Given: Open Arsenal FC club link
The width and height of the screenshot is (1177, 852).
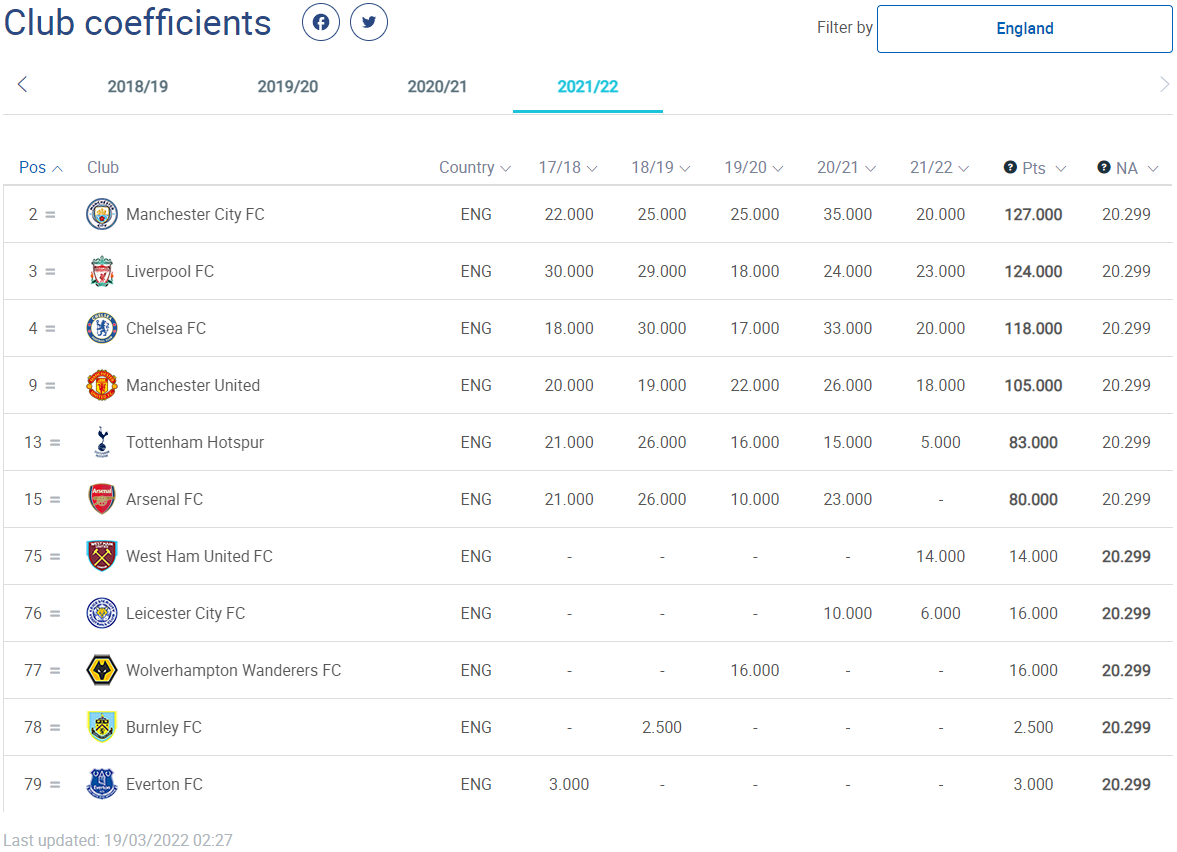Looking at the screenshot, I should [164, 499].
